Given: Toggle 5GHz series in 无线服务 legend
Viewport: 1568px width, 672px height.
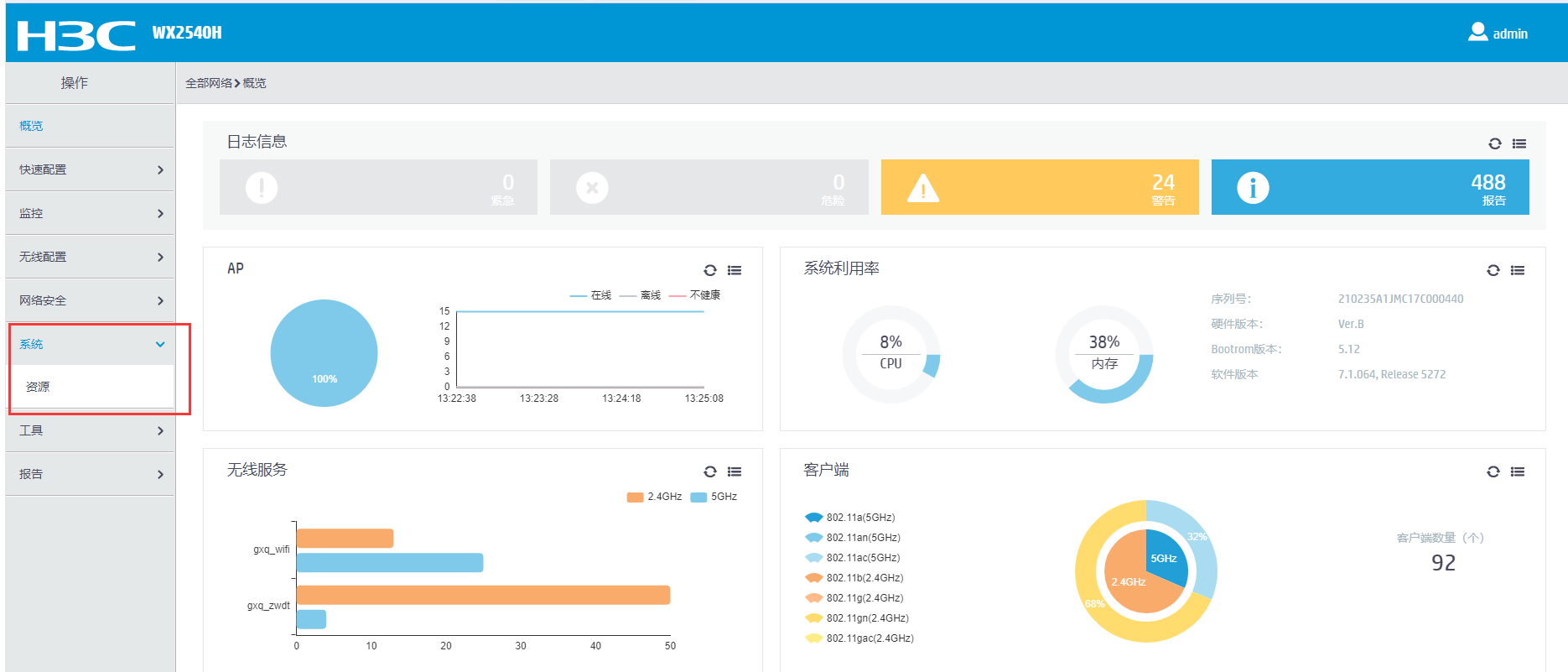Looking at the screenshot, I should (x=714, y=497).
